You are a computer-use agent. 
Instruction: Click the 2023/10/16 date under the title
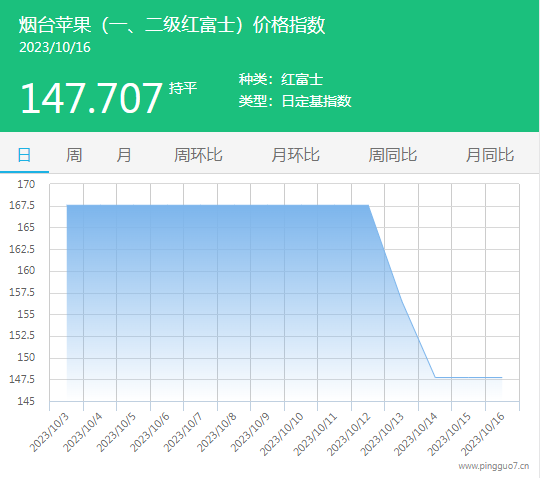(x=55, y=48)
